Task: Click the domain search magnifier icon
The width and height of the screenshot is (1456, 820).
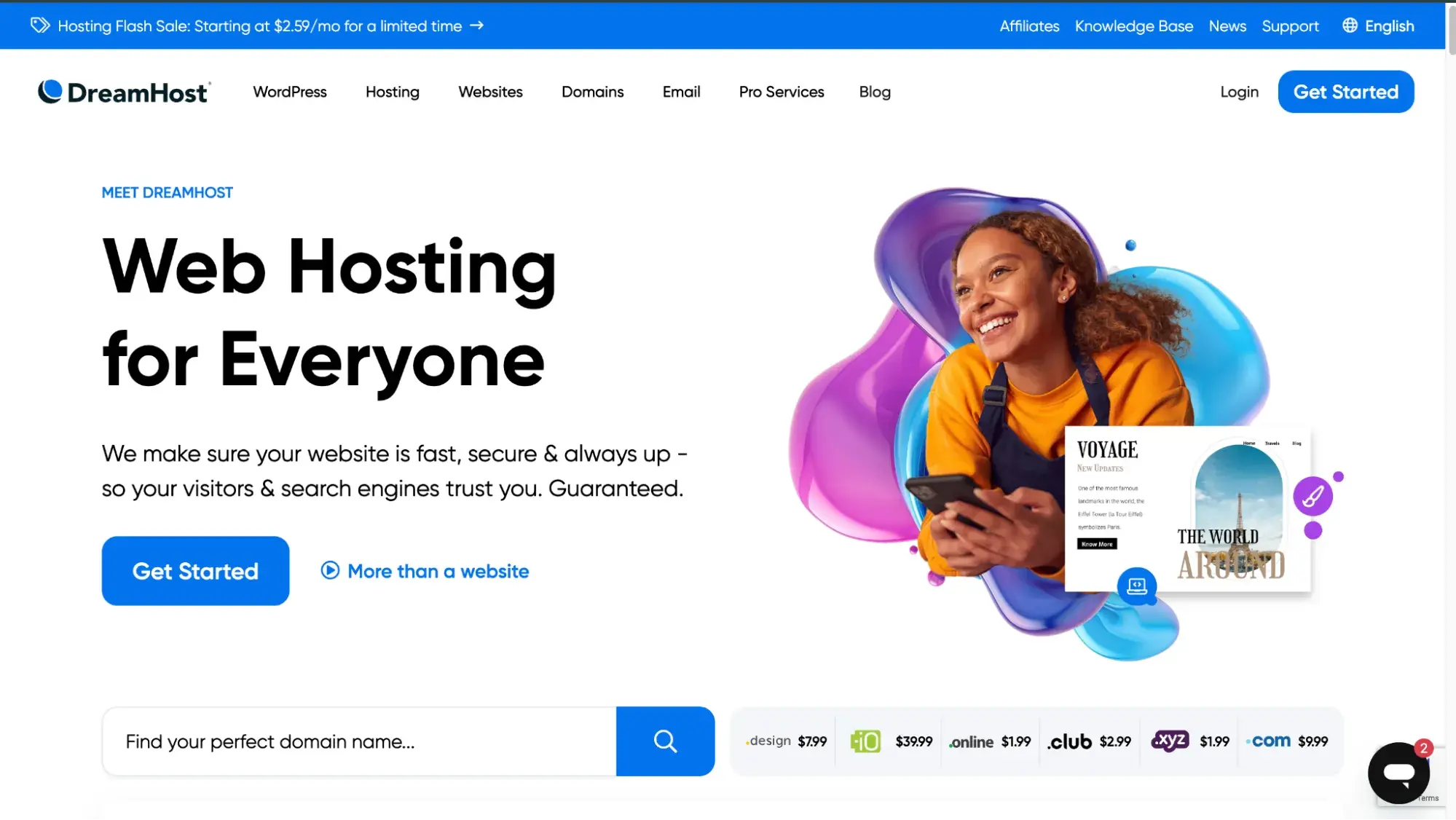Action: pos(665,741)
